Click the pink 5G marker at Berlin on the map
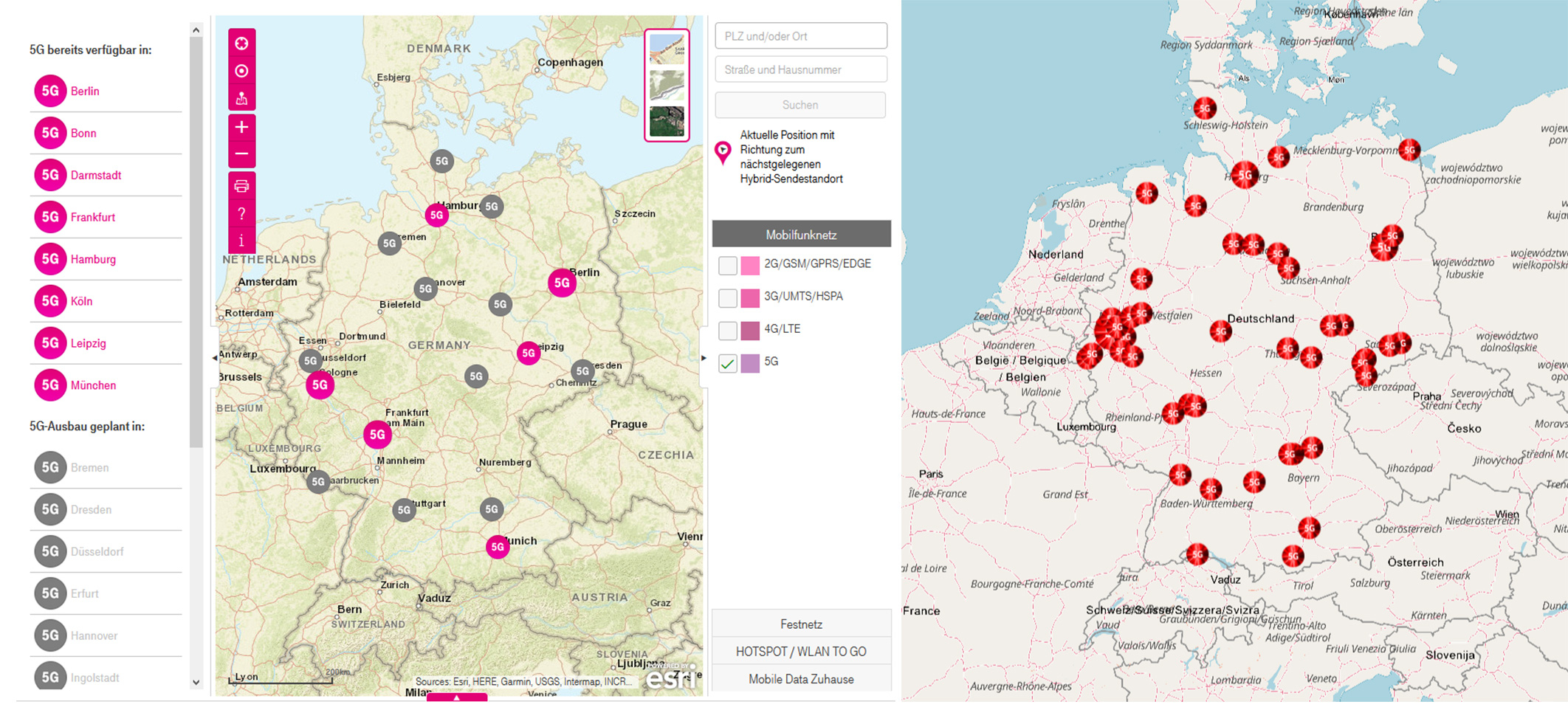The width and height of the screenshot is (1568, 710). pos(562,283)
